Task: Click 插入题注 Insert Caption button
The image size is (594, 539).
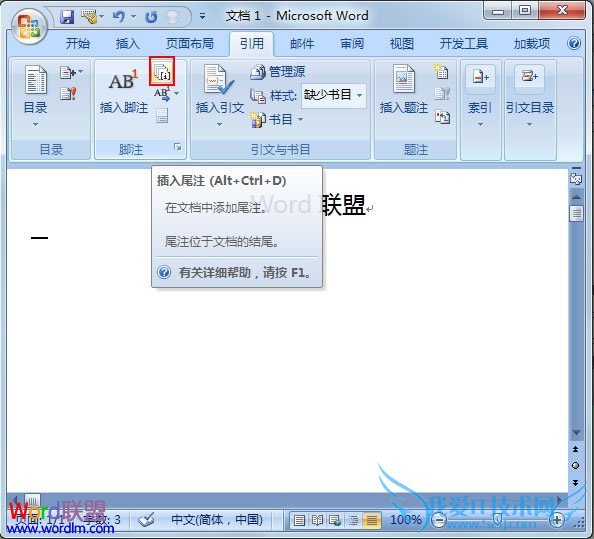Action: point(403,90)
